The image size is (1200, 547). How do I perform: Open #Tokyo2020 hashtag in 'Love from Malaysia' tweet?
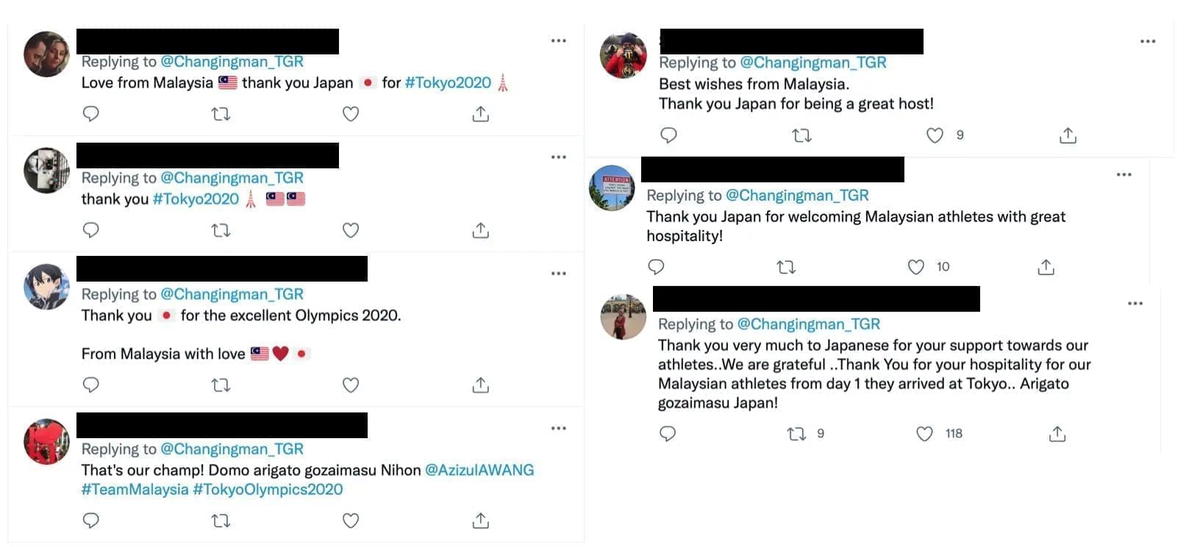coord(448,83)
